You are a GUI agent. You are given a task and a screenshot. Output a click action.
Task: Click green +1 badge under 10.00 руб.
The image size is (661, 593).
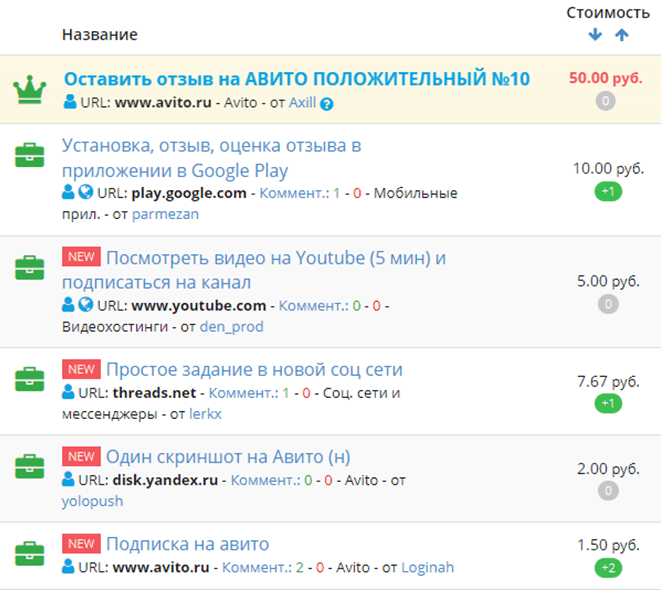[608, 192]
